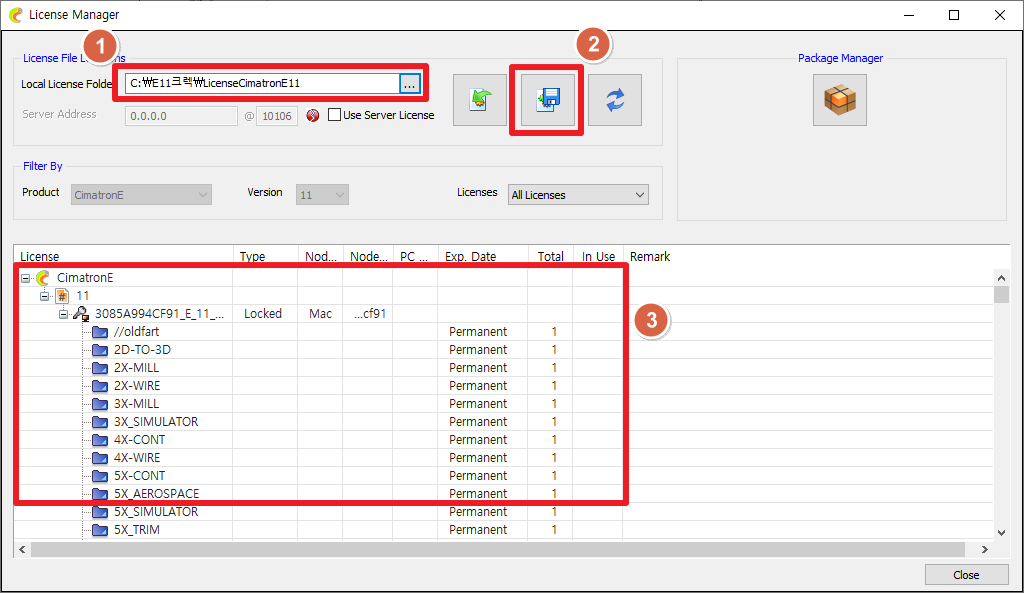Click the Close button
The width and height of the screenshot is (1024, 593).
pos(966,575)
